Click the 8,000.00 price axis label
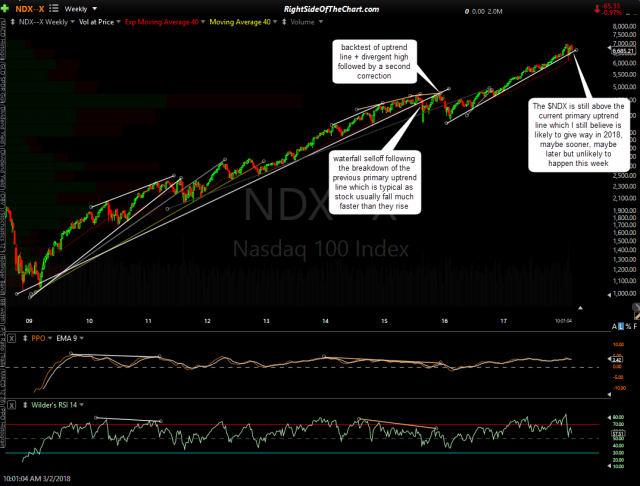This screenshot has height=486, width=640. (624, 26)
